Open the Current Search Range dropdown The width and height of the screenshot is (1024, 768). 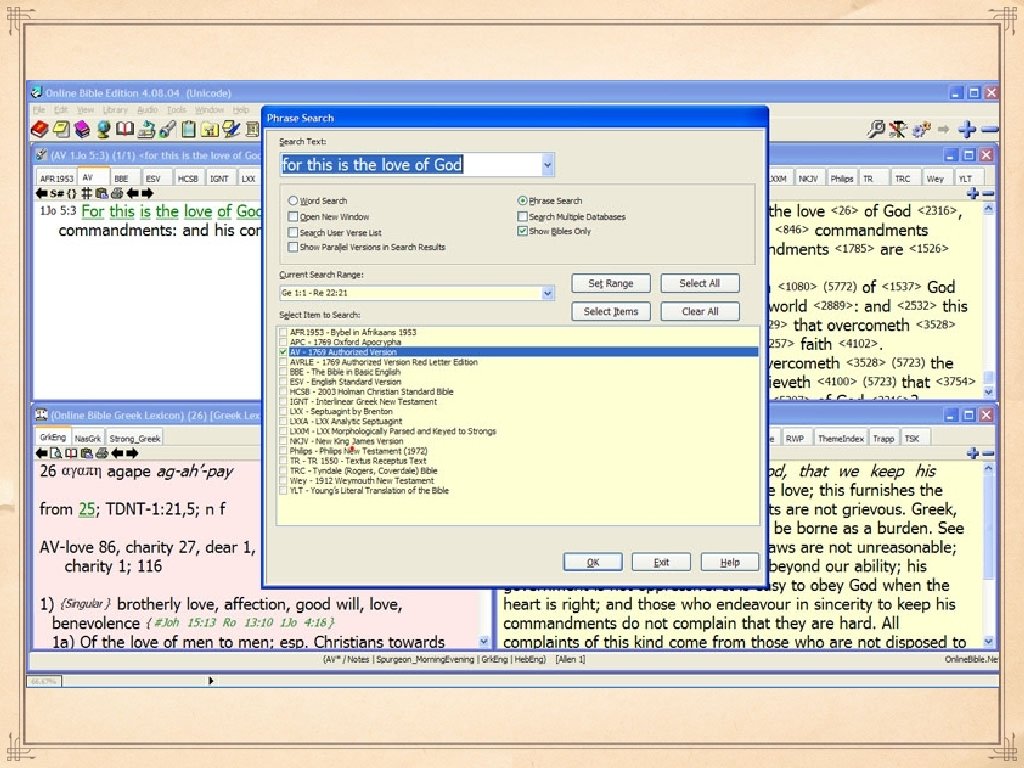pyautogui.click(x=547, y=293)
